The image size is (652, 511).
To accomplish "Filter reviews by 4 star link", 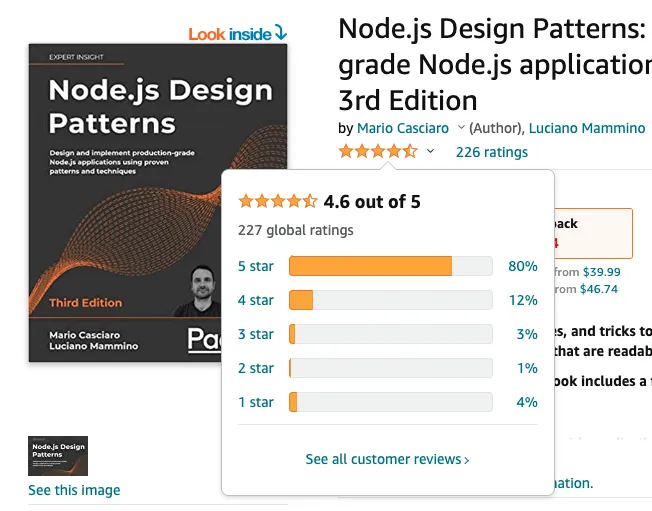I will [x=256, y=300].
